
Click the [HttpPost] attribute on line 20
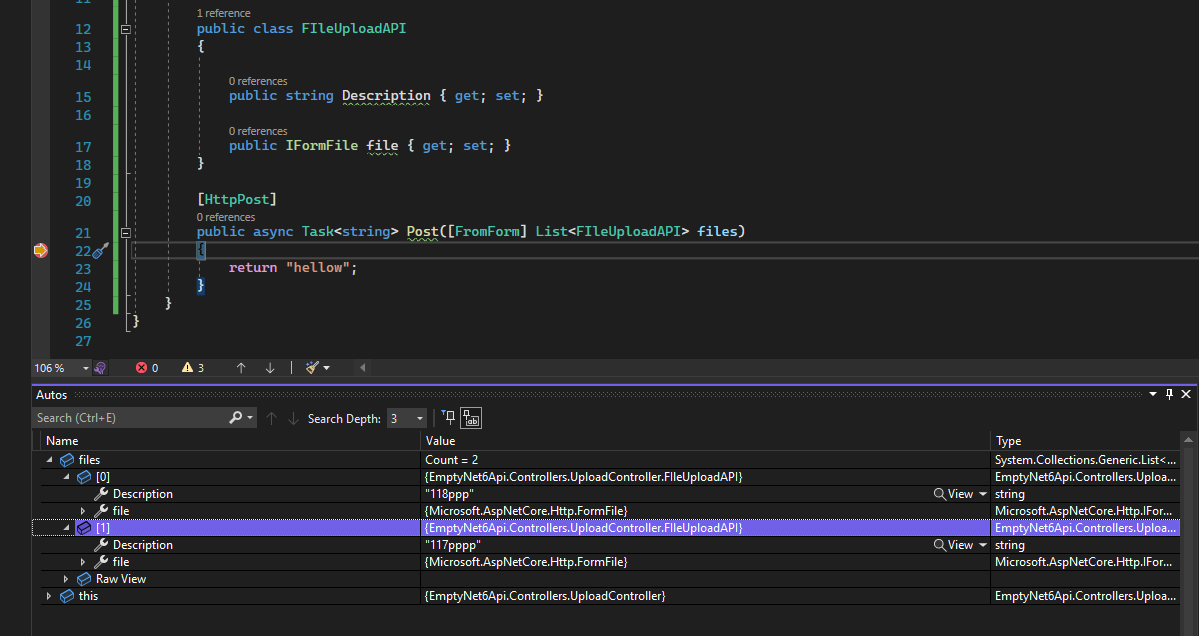click(237, 200)
